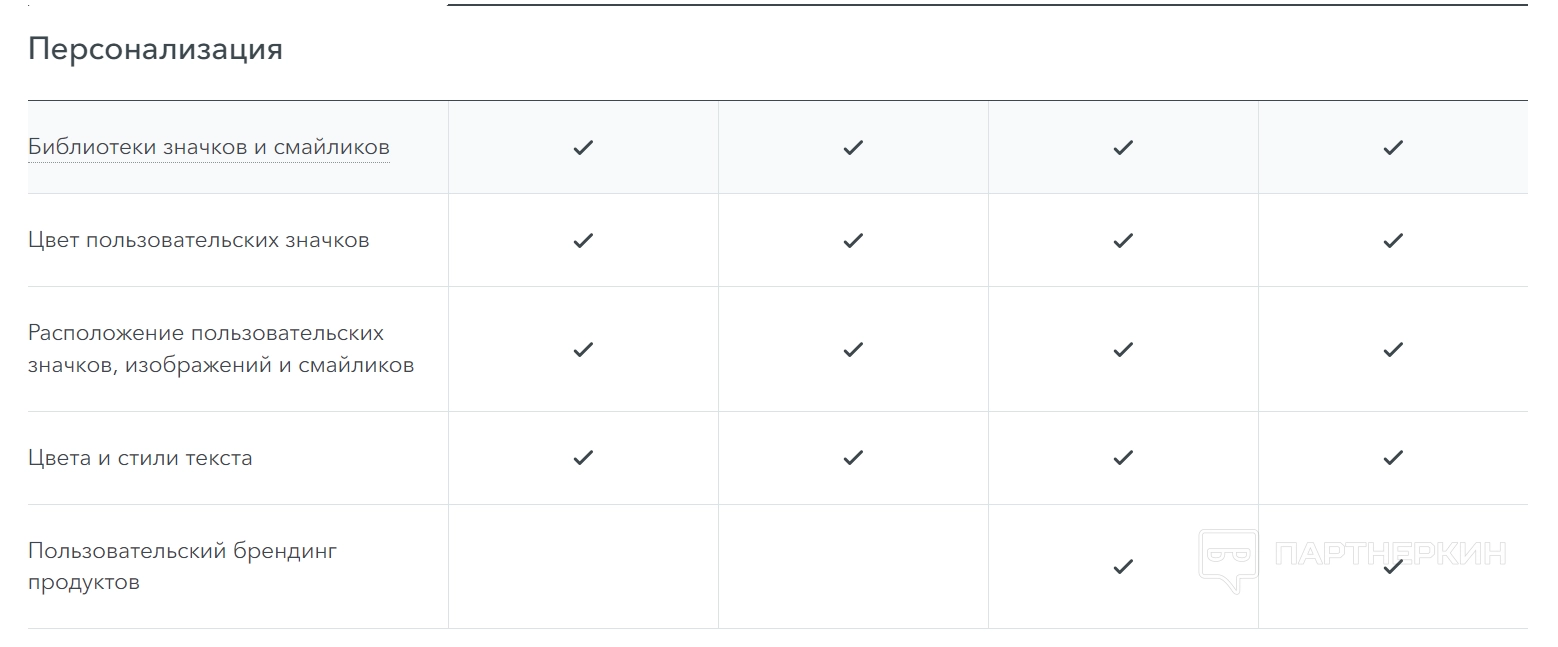Select the "Цвета и стили текста" row label
Viewport: 1558px width, 647px height.
[x=140, y=458]
